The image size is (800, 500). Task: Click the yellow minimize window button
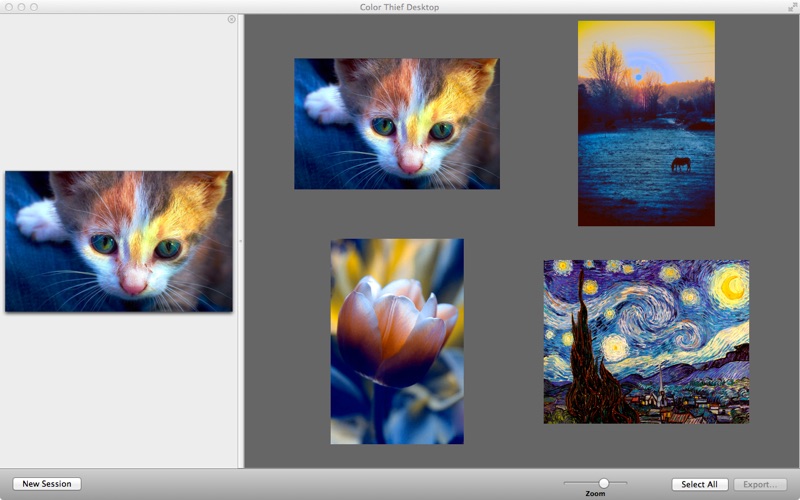tap(21, 7)
